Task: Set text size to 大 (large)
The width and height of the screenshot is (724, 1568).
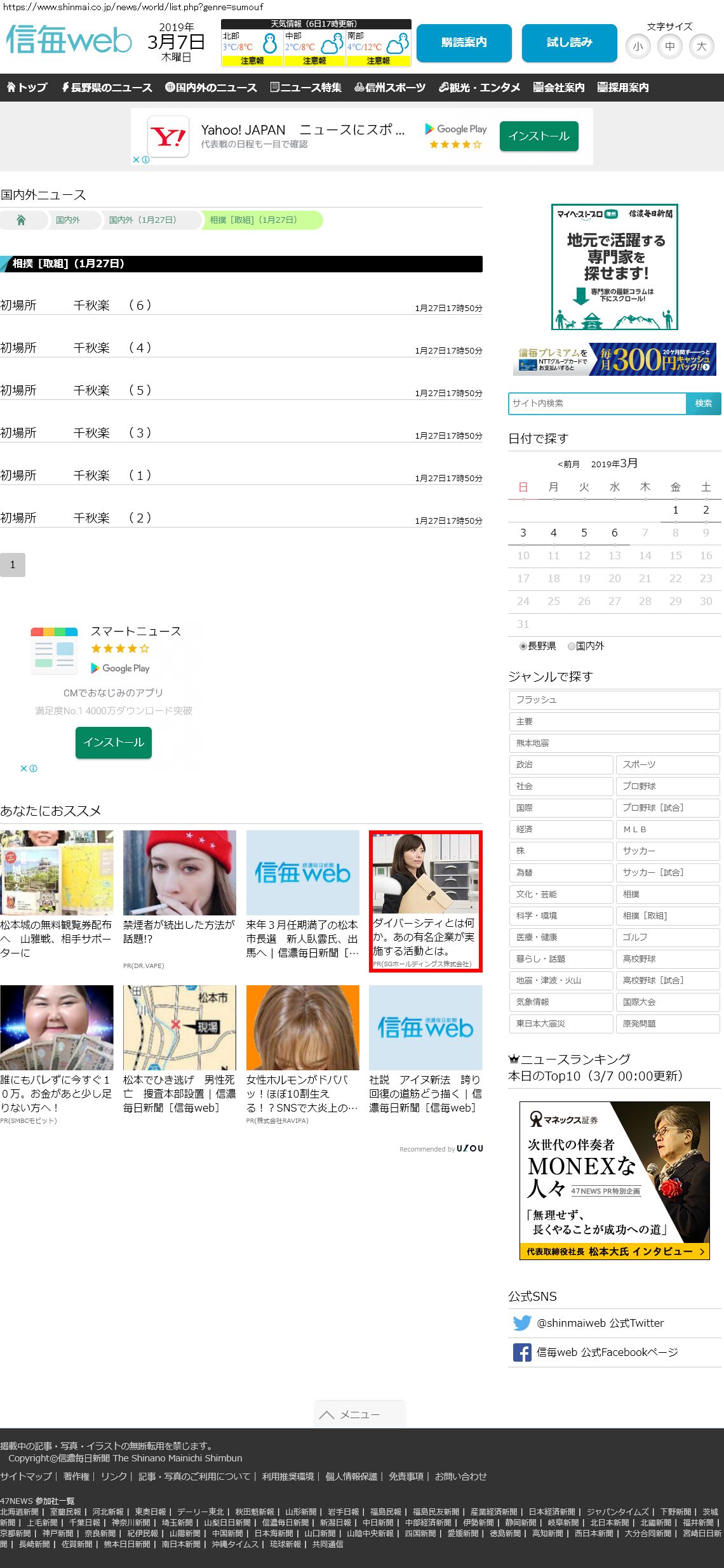Action: point(701,46)
